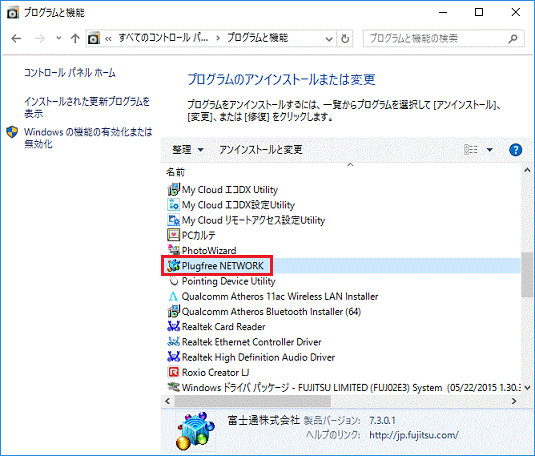Expand the breadcrumb overflow chevron «
This screenshot has height=456, width=535.
[108, 39]
